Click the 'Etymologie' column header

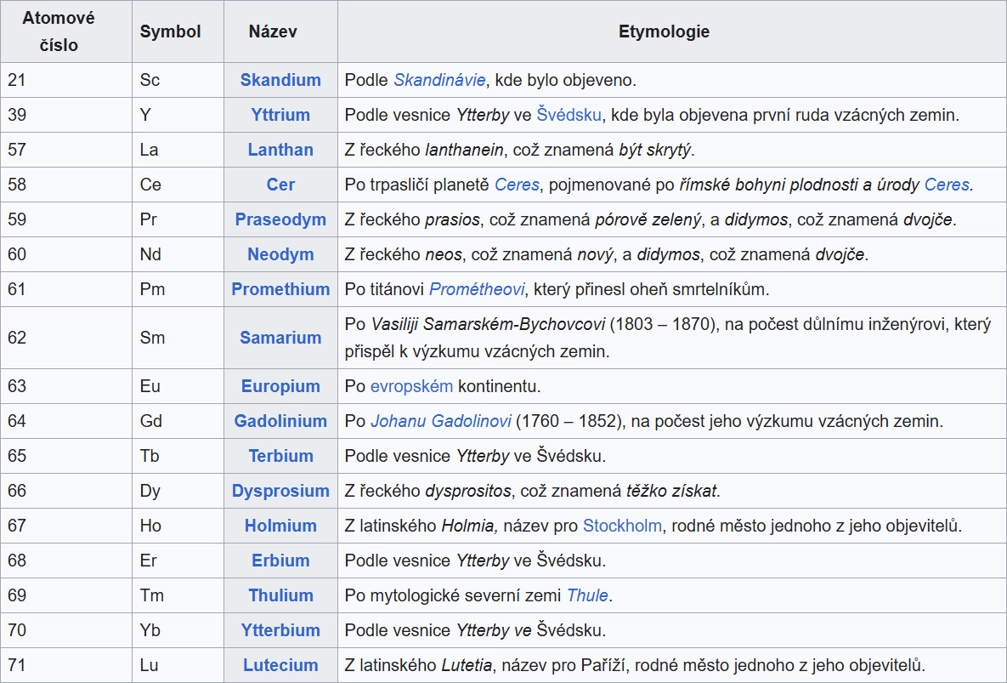[672, 31]
